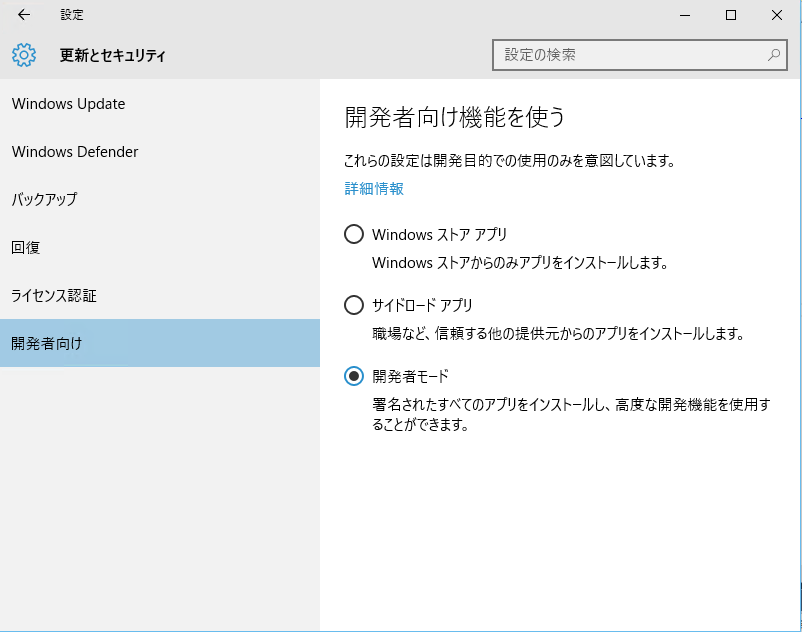Enable the 開発者モード radio button
The width and height of the screenshot is (802, 632).
tap(353, 376)
